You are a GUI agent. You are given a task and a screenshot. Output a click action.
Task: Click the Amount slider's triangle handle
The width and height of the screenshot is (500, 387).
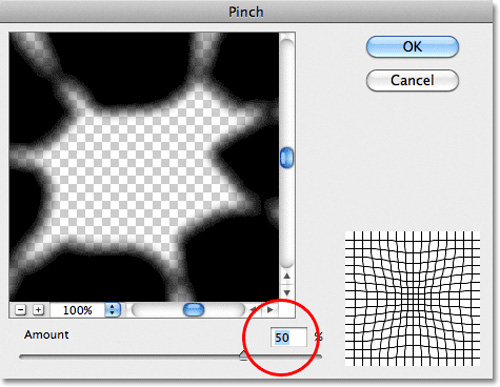[244, 356]
